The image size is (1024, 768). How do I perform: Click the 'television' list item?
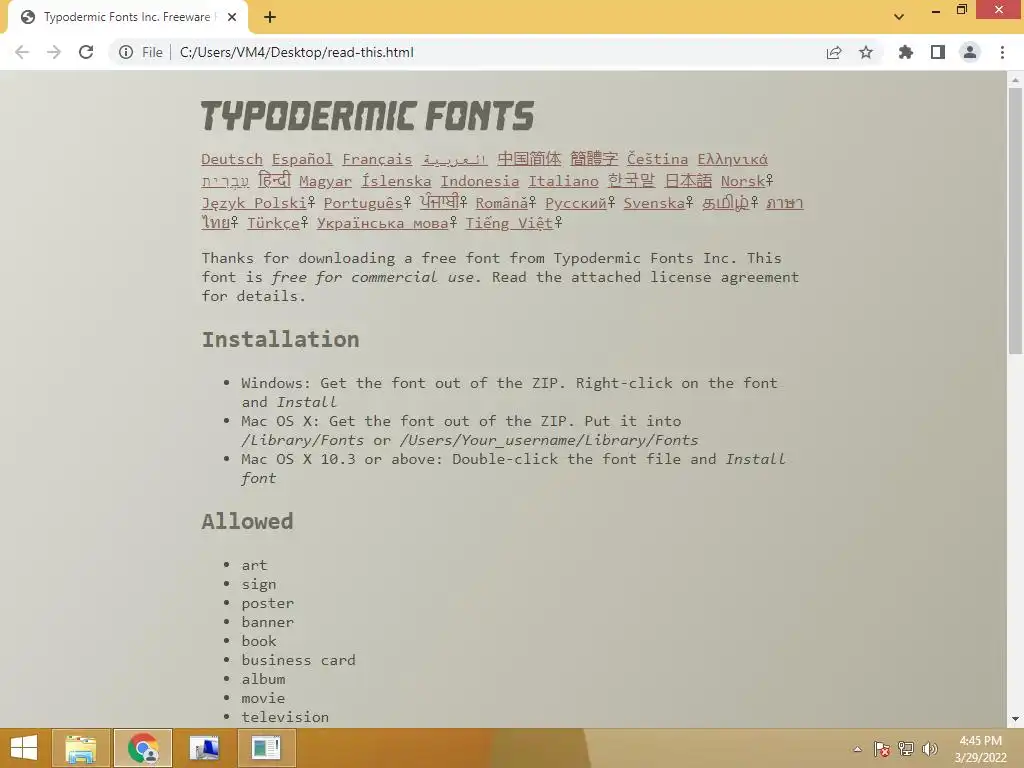tap(285, 717)
